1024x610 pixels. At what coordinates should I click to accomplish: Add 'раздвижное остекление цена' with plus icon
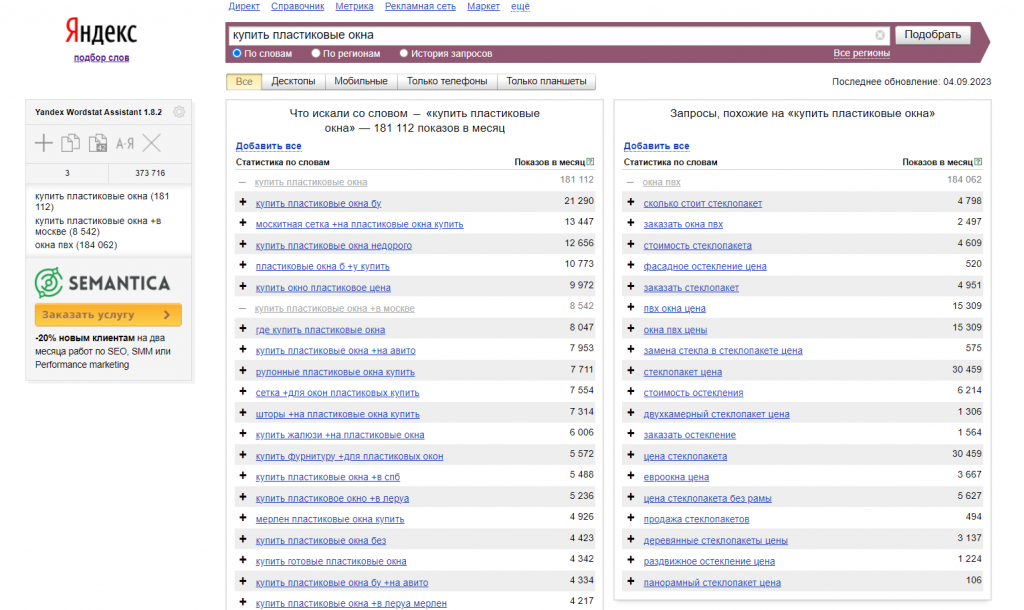(x=631, y=560)
